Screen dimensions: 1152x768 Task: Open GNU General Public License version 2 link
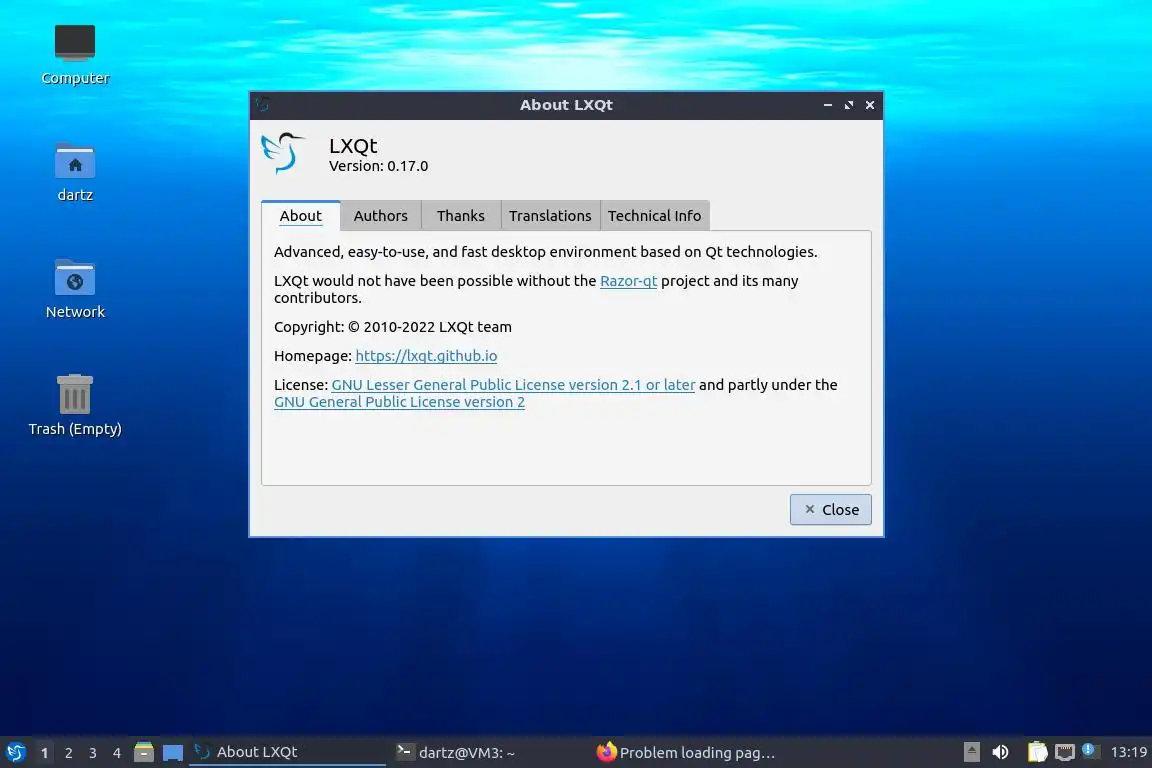click(399, 402)
